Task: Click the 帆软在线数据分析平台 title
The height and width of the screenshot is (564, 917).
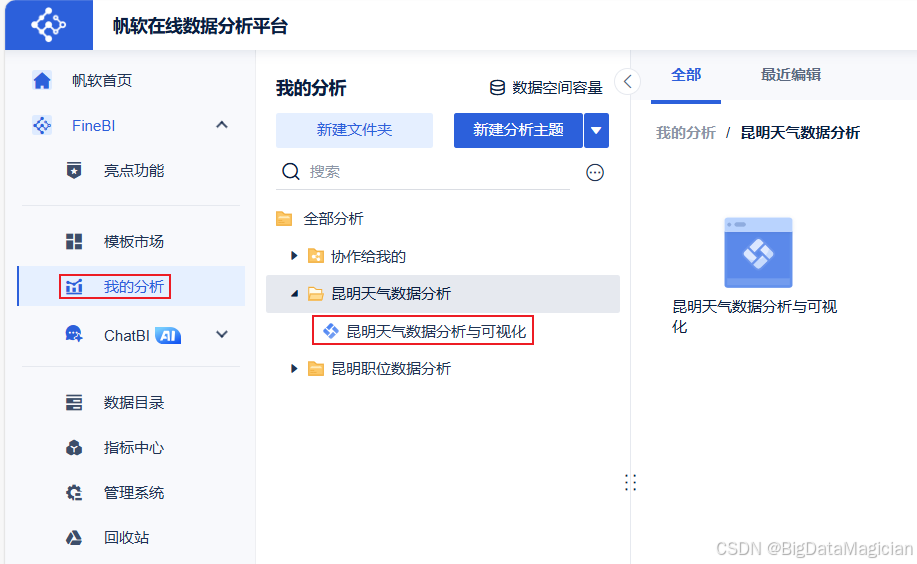Action: (200, 26)
